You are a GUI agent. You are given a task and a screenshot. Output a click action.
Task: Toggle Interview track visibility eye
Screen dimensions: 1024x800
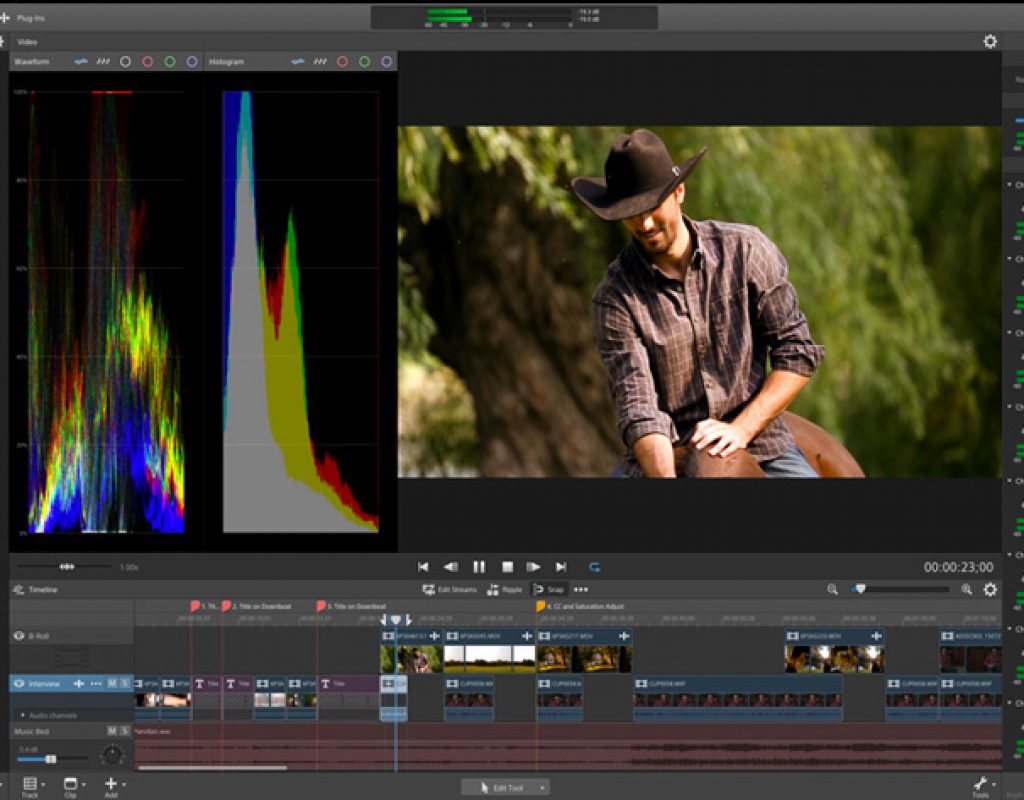(x=19, y=684)
